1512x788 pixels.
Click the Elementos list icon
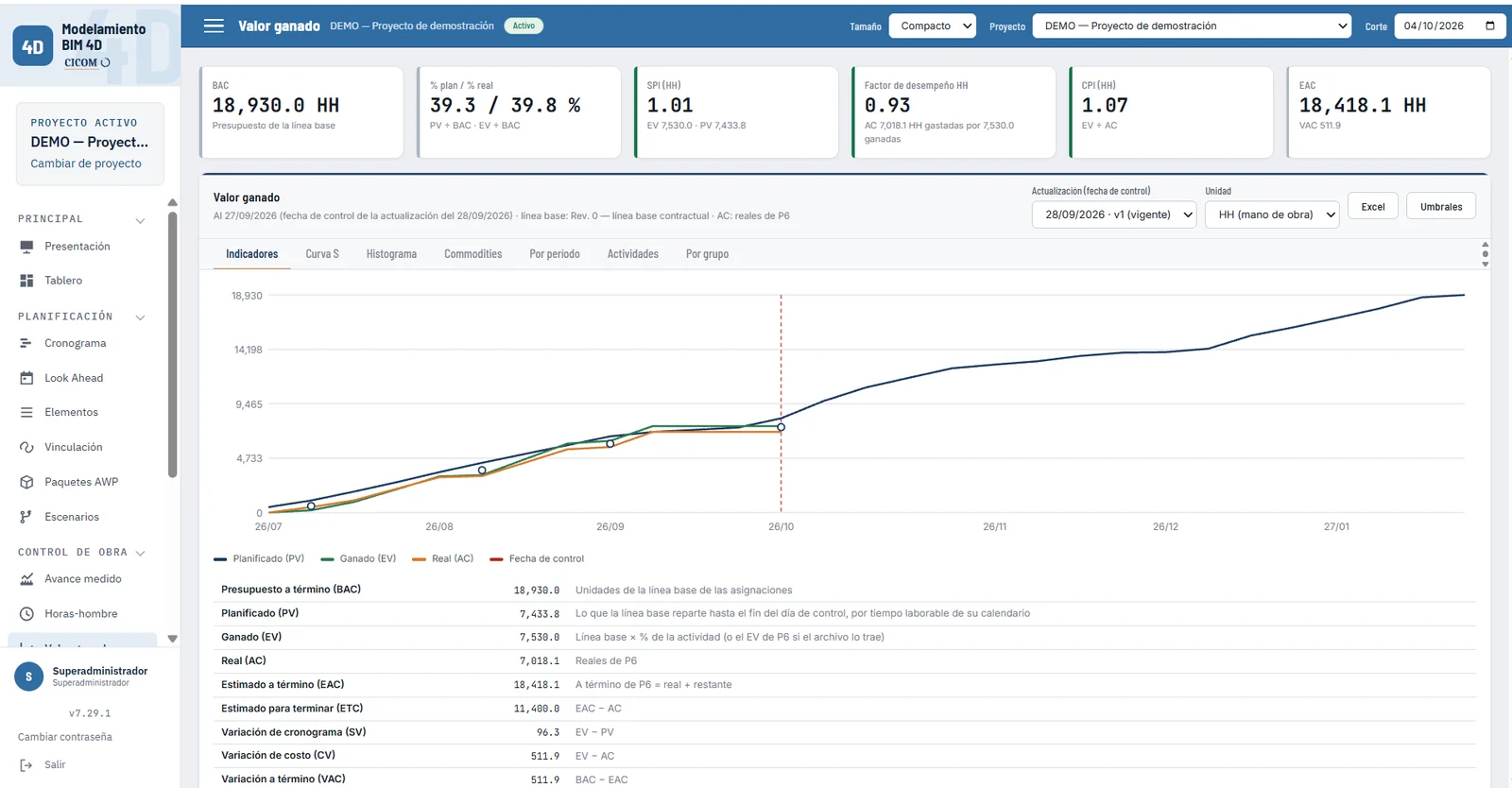point(26,413)
